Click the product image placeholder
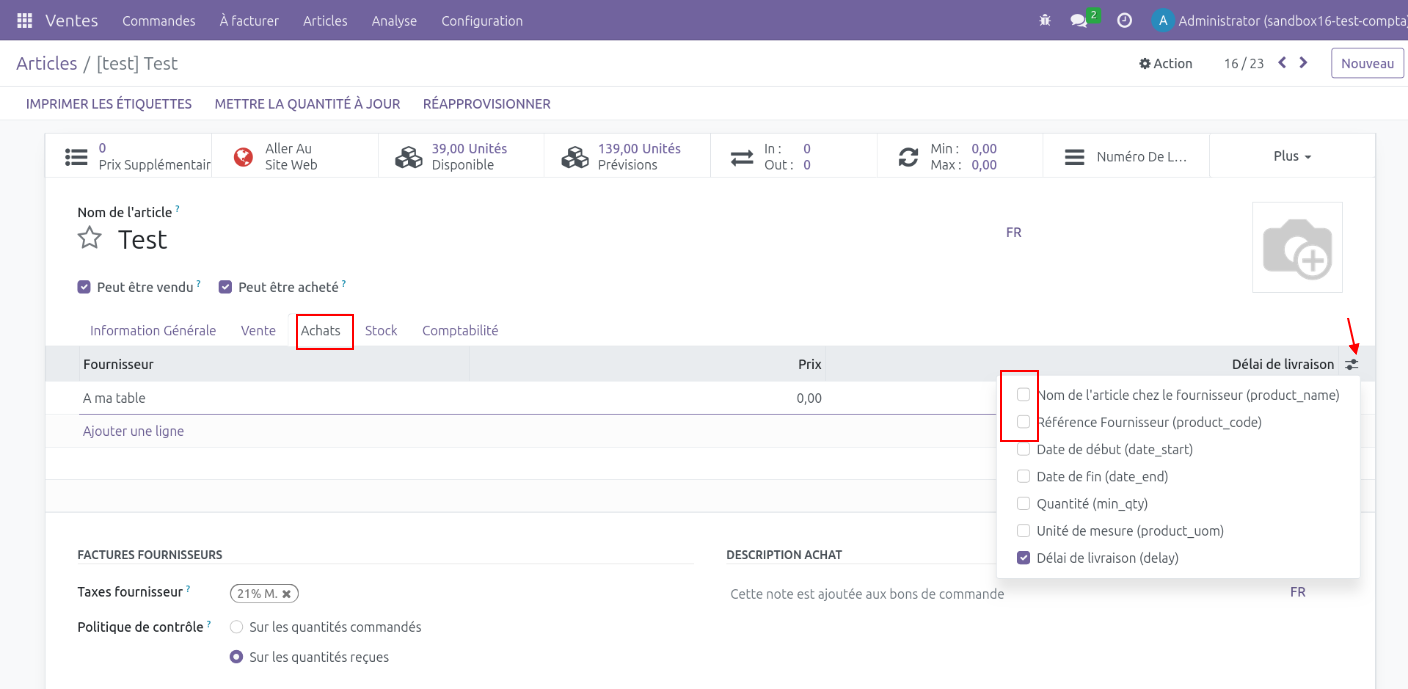The height and width of the screenshot is (689, 1408). [x=1297, y=247]
